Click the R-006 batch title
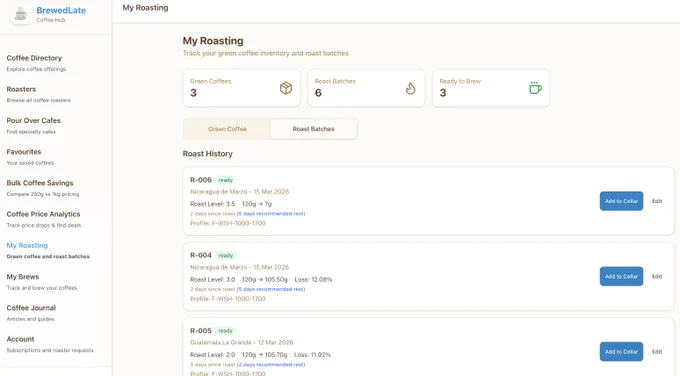This screenshot has height=376, width=680. click(x=201, y=180)
